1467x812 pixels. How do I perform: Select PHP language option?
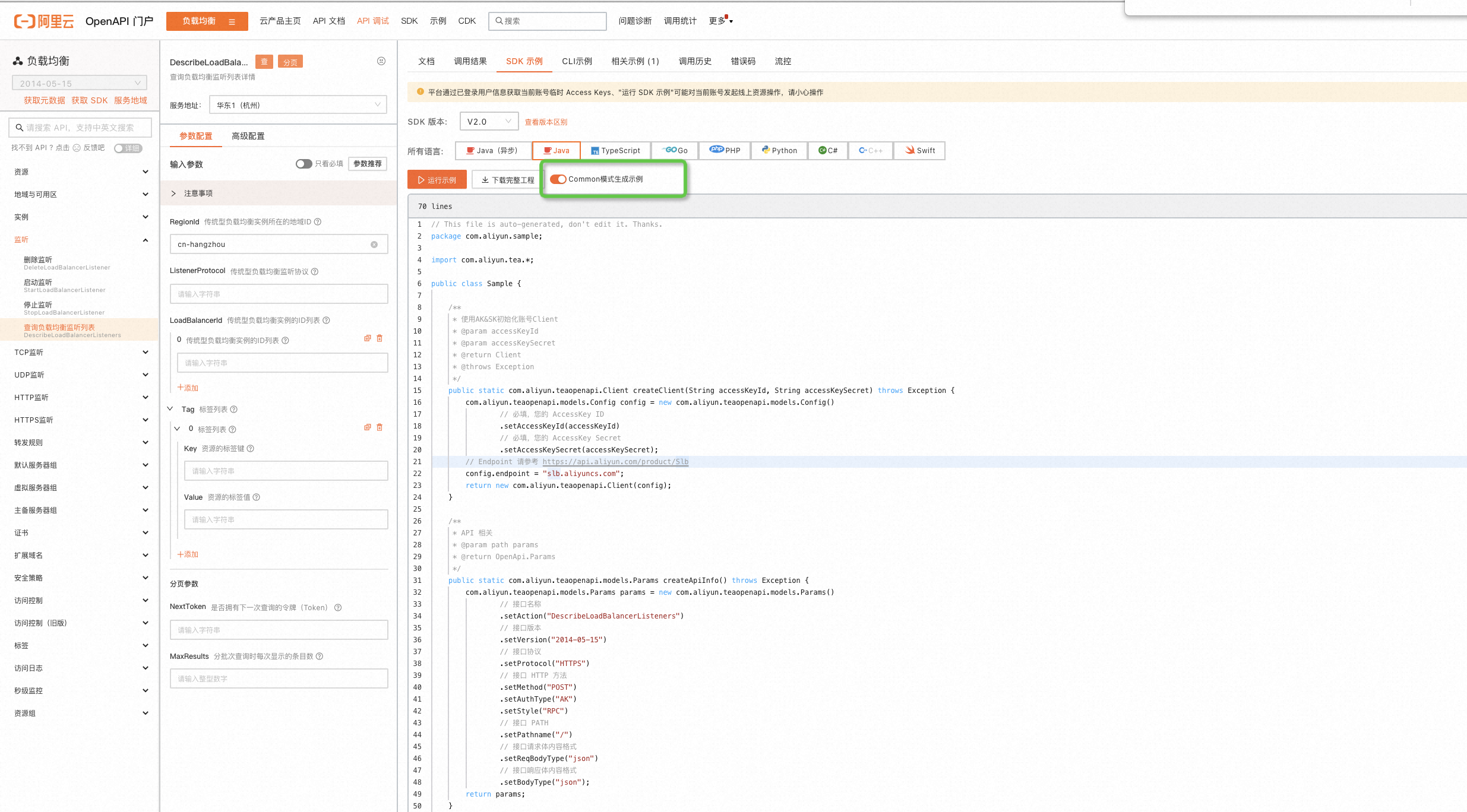pos(725,151)
